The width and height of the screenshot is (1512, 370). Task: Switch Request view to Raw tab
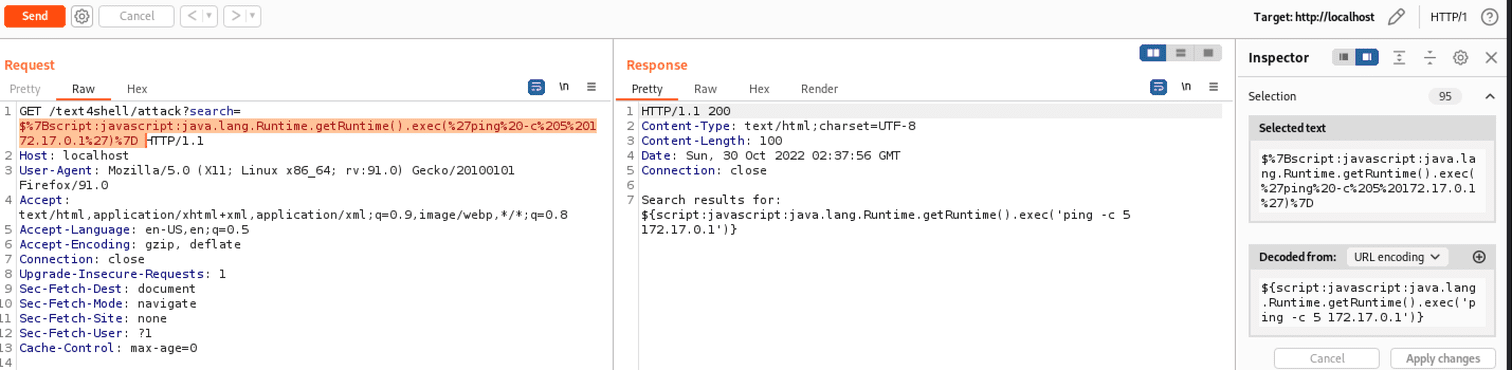point(83,89)
